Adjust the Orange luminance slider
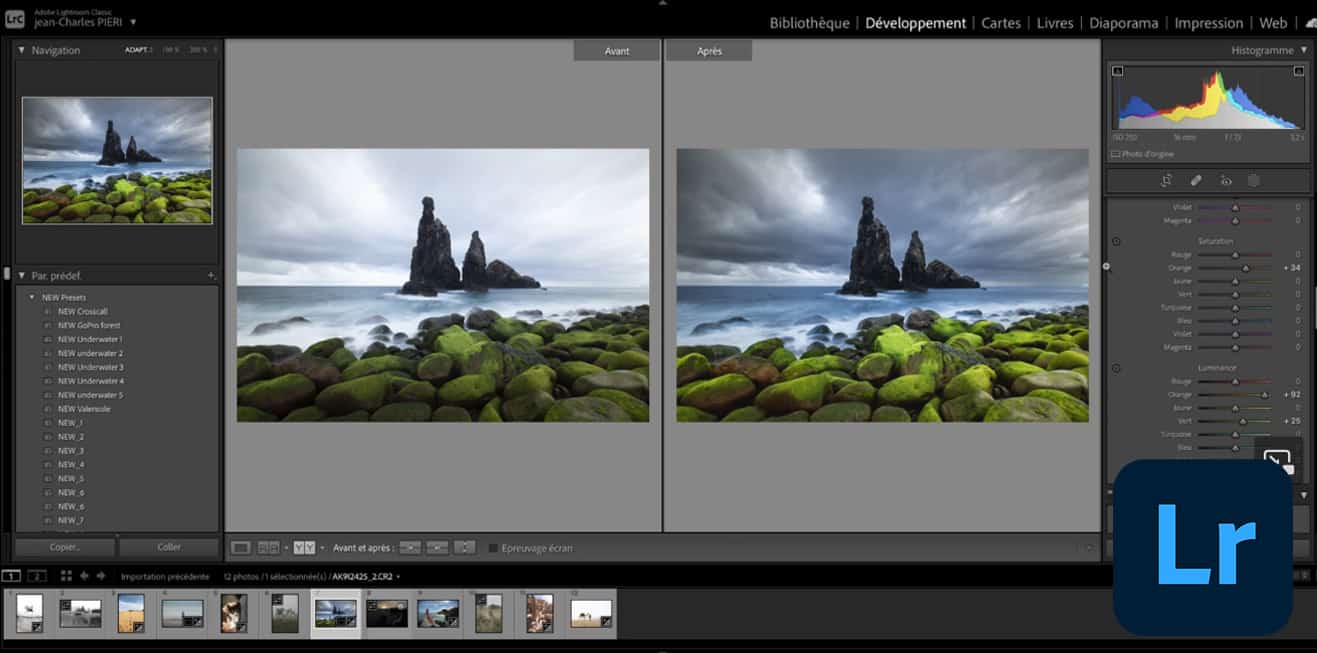Viewport: 1317px width, 653px height. (1265, 395)
